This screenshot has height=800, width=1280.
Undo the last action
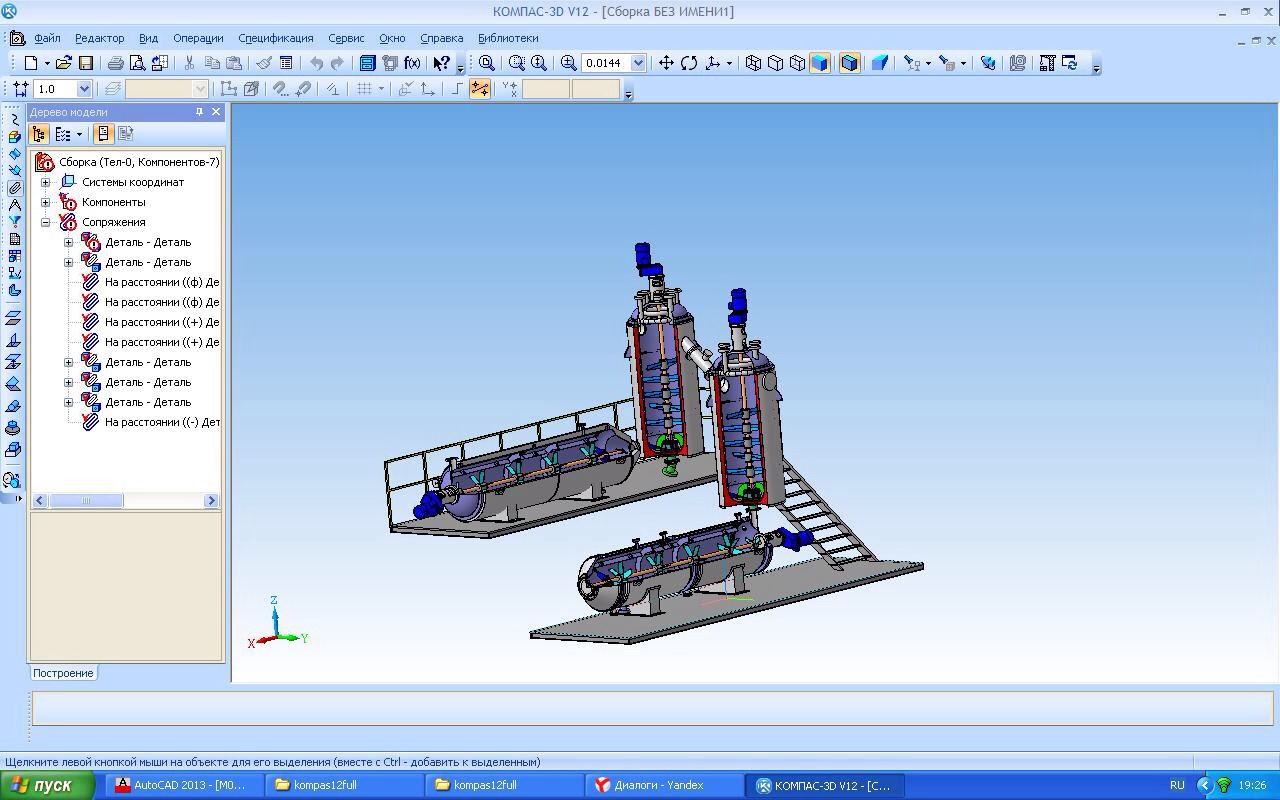[x=316, y=63]
